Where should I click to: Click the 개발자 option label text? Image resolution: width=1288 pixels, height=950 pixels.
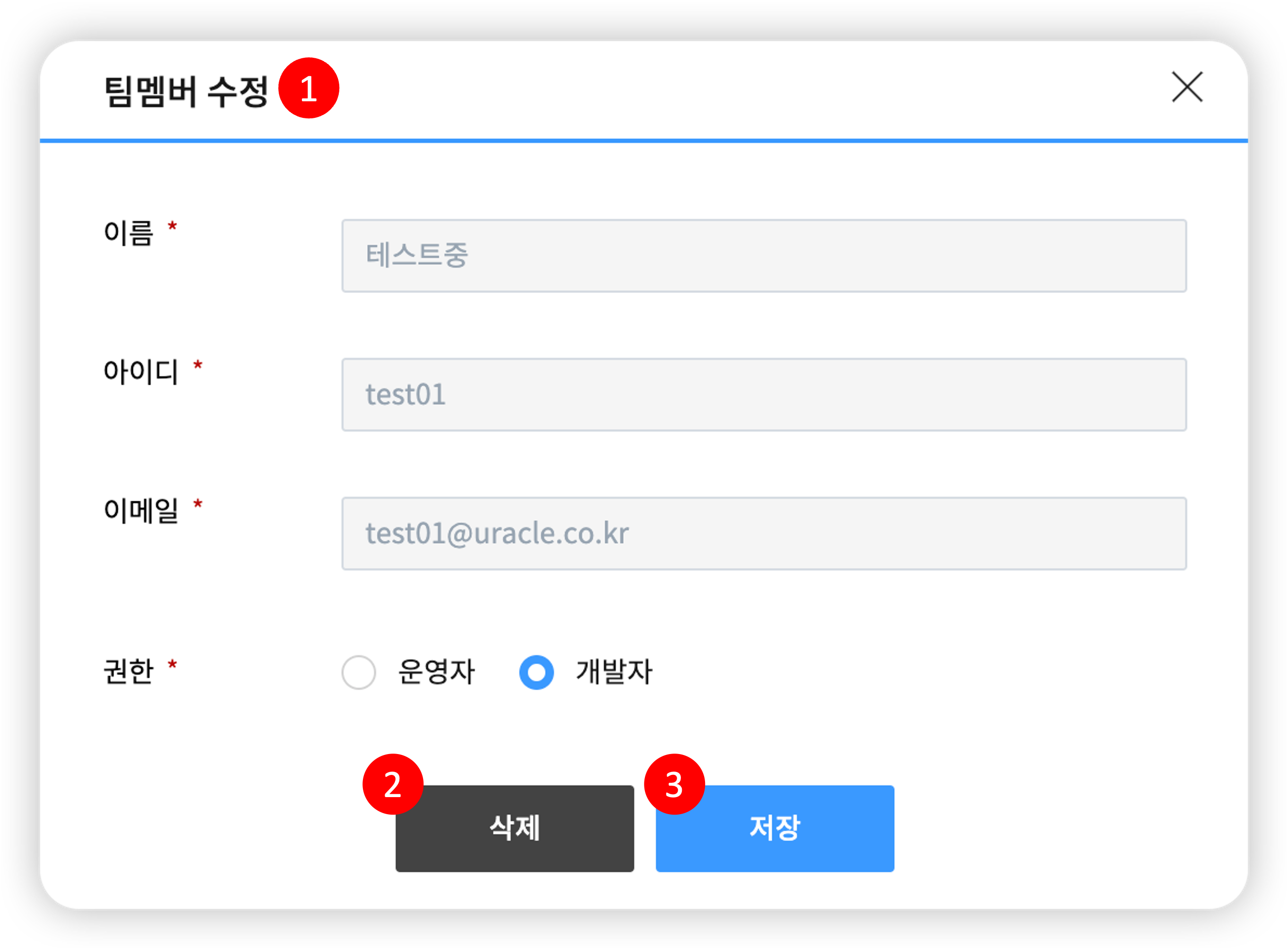(614, 672)
